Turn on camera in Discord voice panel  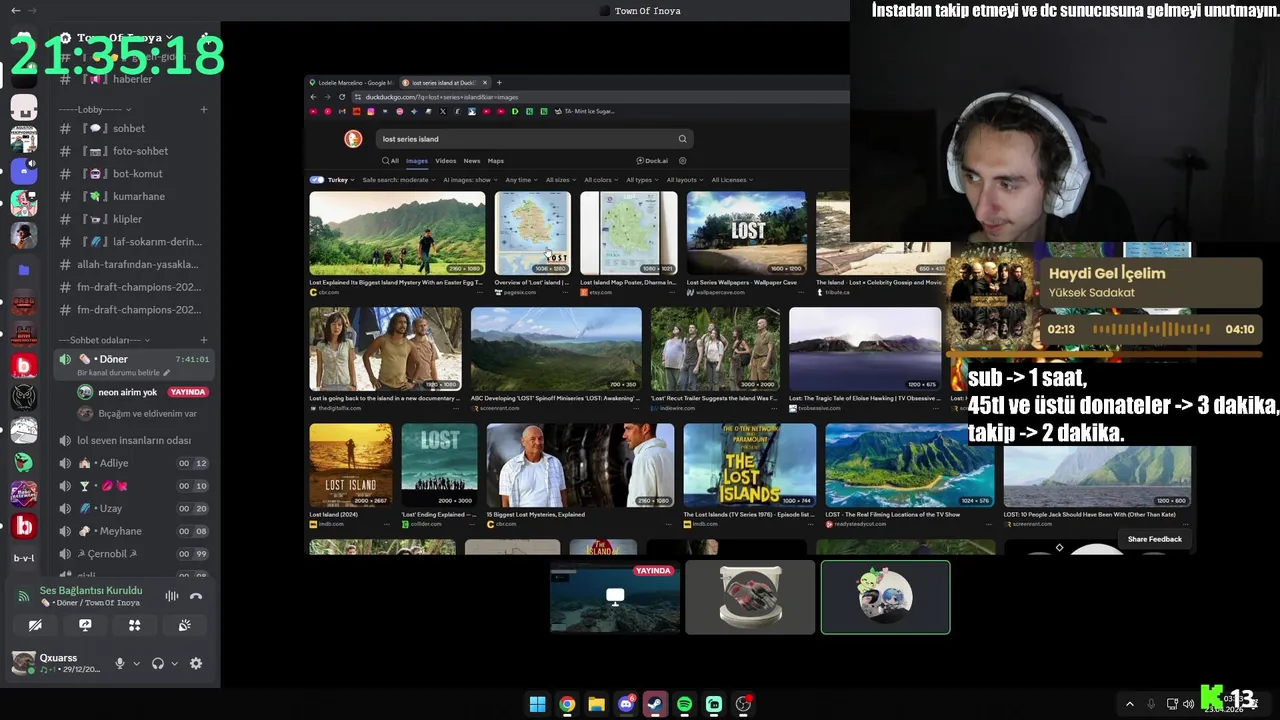35,625
